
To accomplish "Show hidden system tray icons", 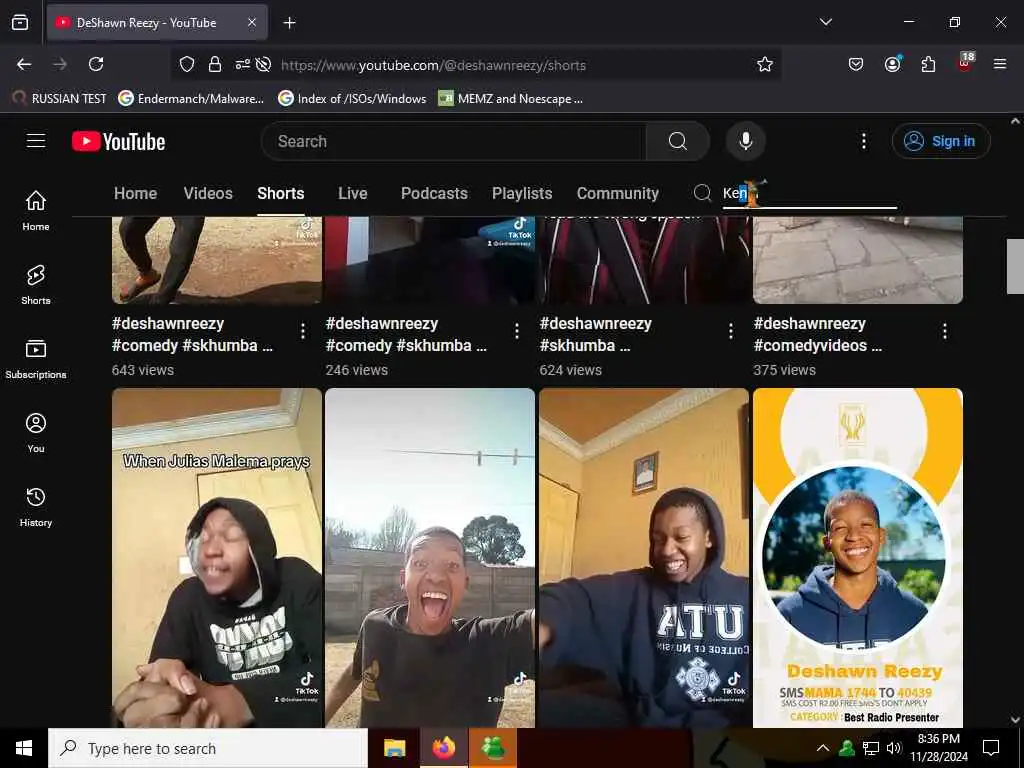I will click(823, 748).
